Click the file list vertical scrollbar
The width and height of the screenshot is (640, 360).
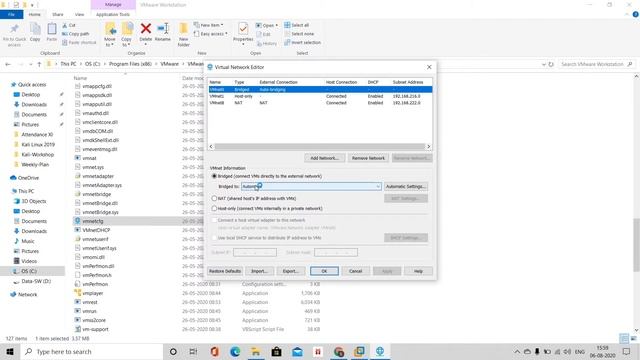(636, 245)
